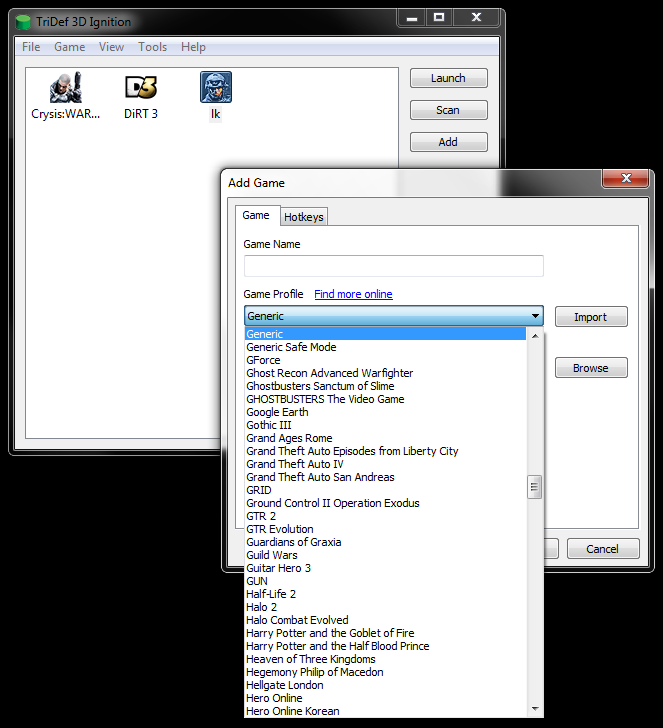Close the Add Game dialog

click(627, 178)
